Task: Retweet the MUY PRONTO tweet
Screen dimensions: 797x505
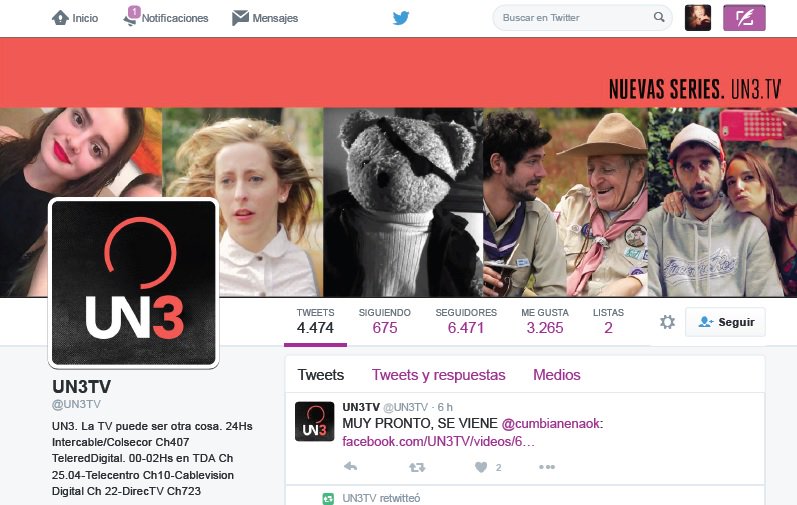Action: click(417, 467)
